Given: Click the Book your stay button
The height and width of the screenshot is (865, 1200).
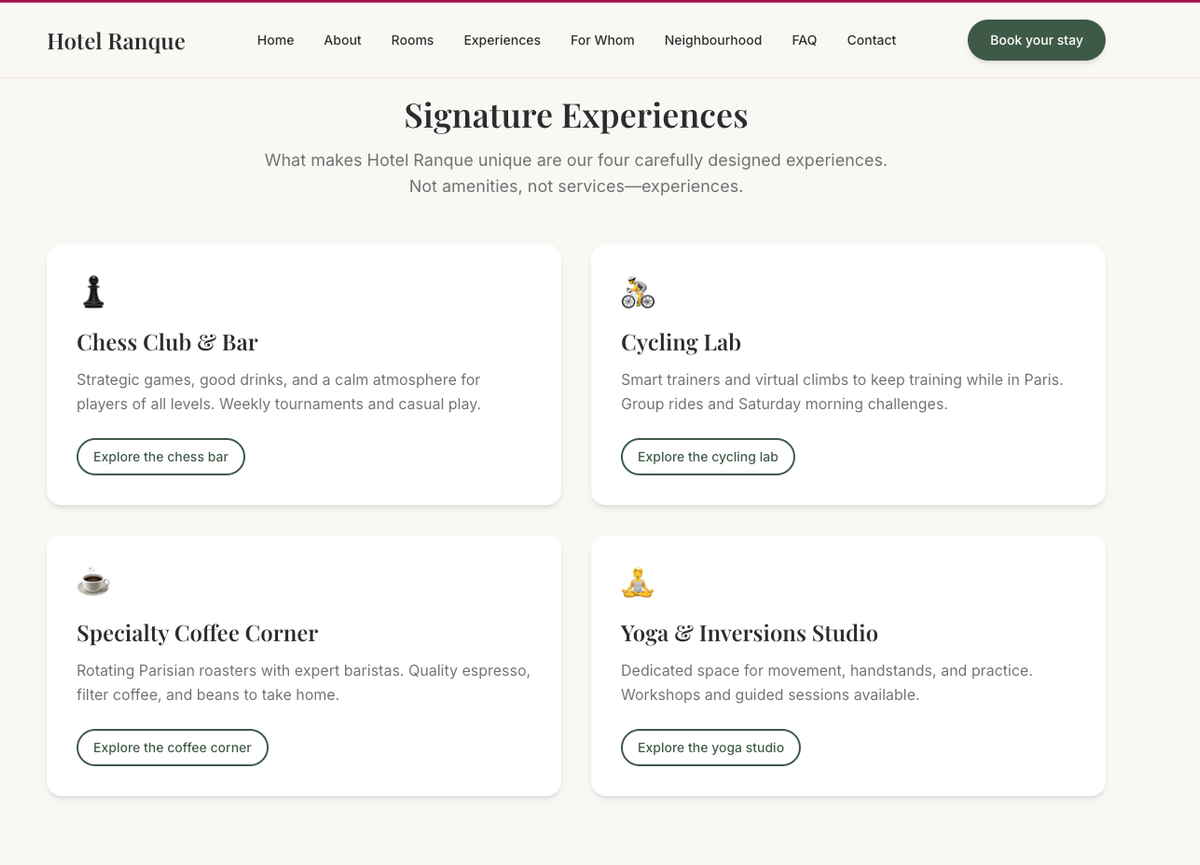Looking at the screenshot, I should [x=1036, y=40].
